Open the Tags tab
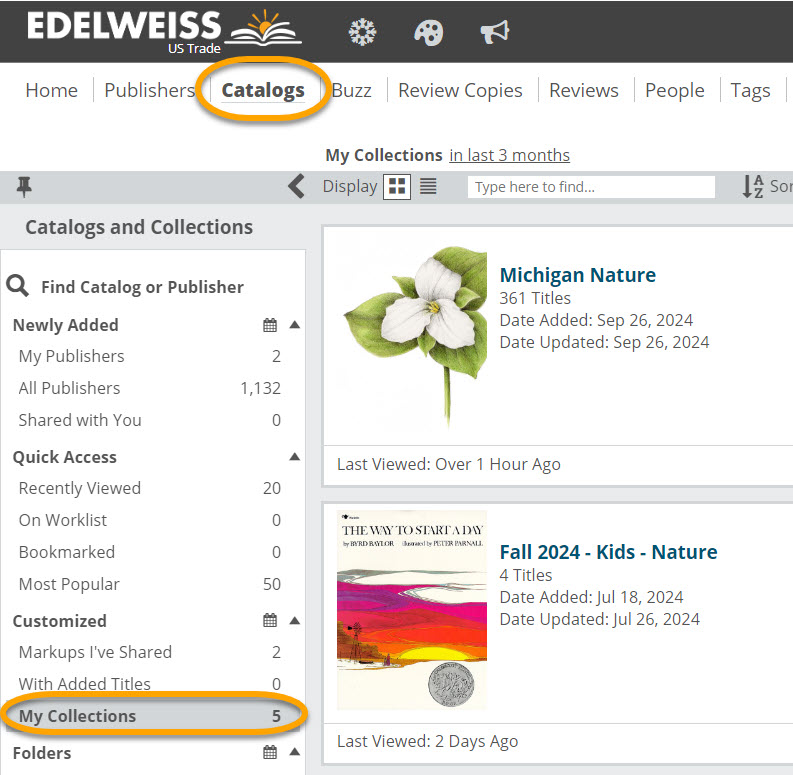The width and height of the screenshot is (793, 775). point(751,91)
